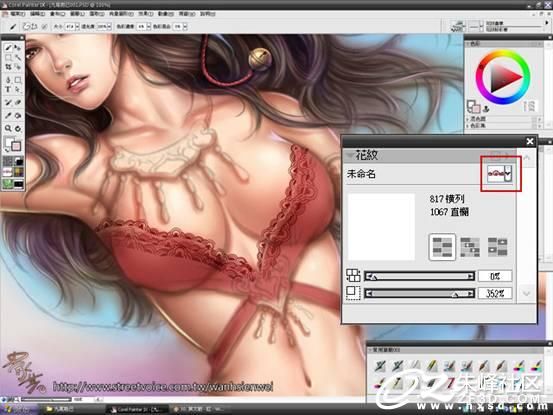Open the 圖層 Layers menu

[77, 14]
